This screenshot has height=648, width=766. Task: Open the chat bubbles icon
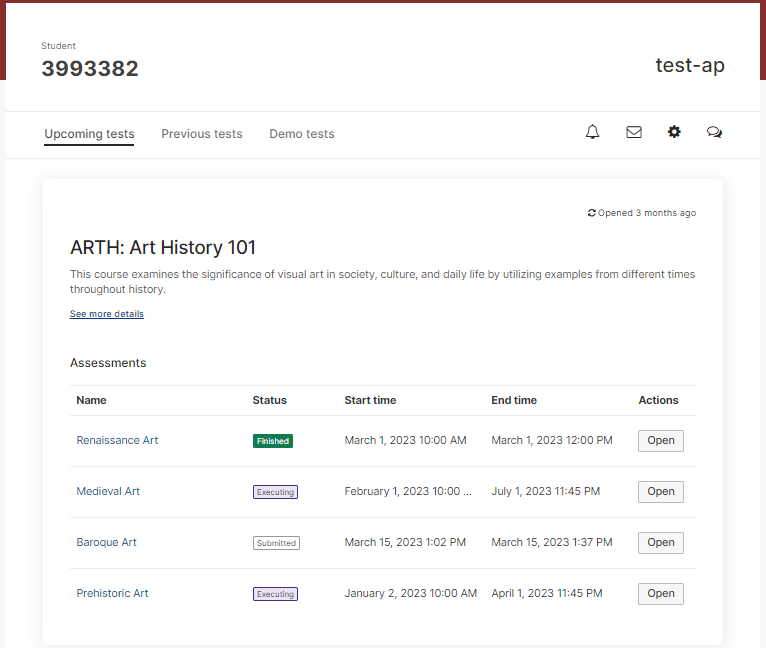tap(714, 132)
